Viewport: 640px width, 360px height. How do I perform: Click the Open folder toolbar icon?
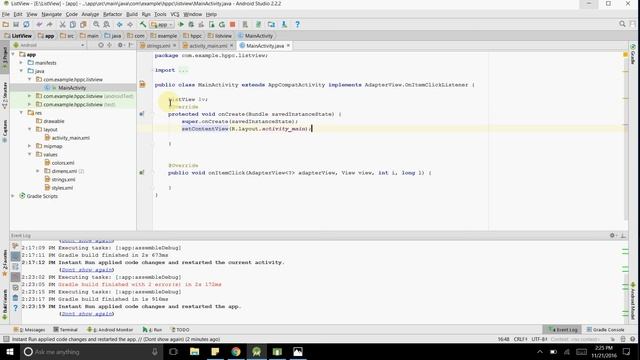coord(6,24)
